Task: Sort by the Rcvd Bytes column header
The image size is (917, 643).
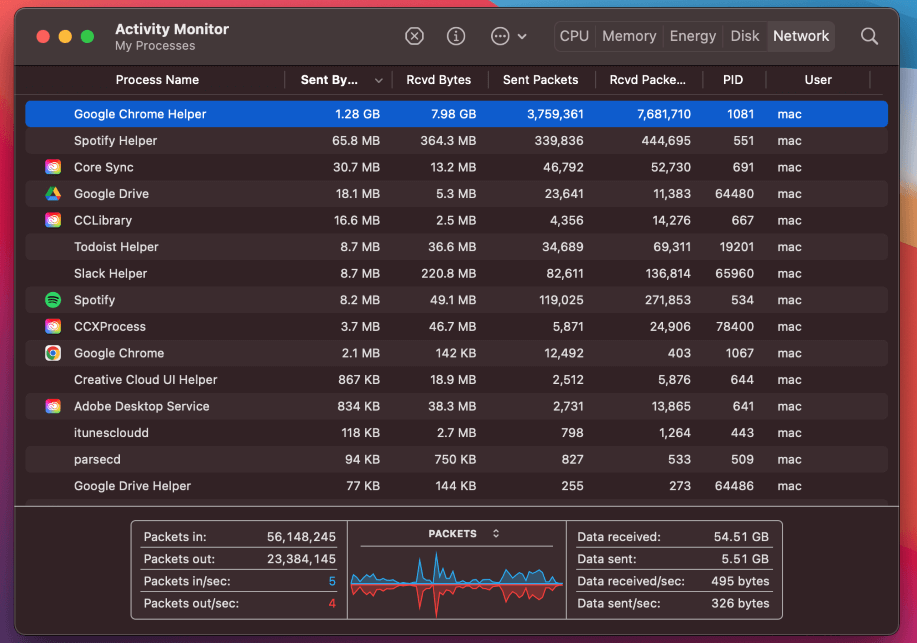Action: 438,80
